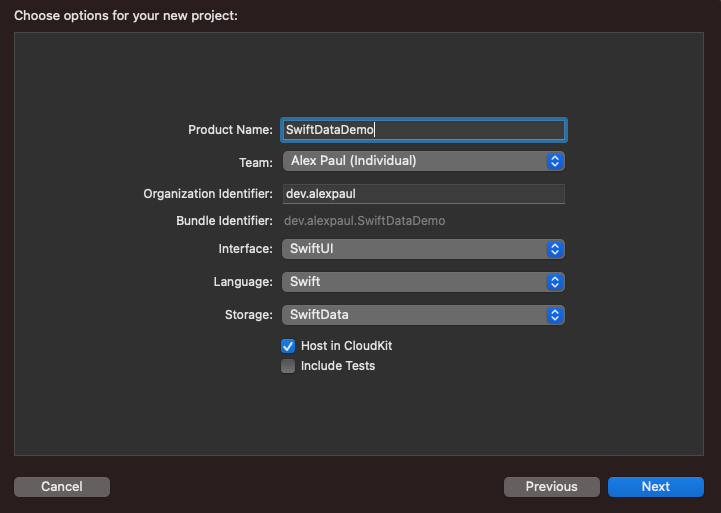Click the 'Product Name:' label
The image size is (721, 513).
[x=230, y=130]
